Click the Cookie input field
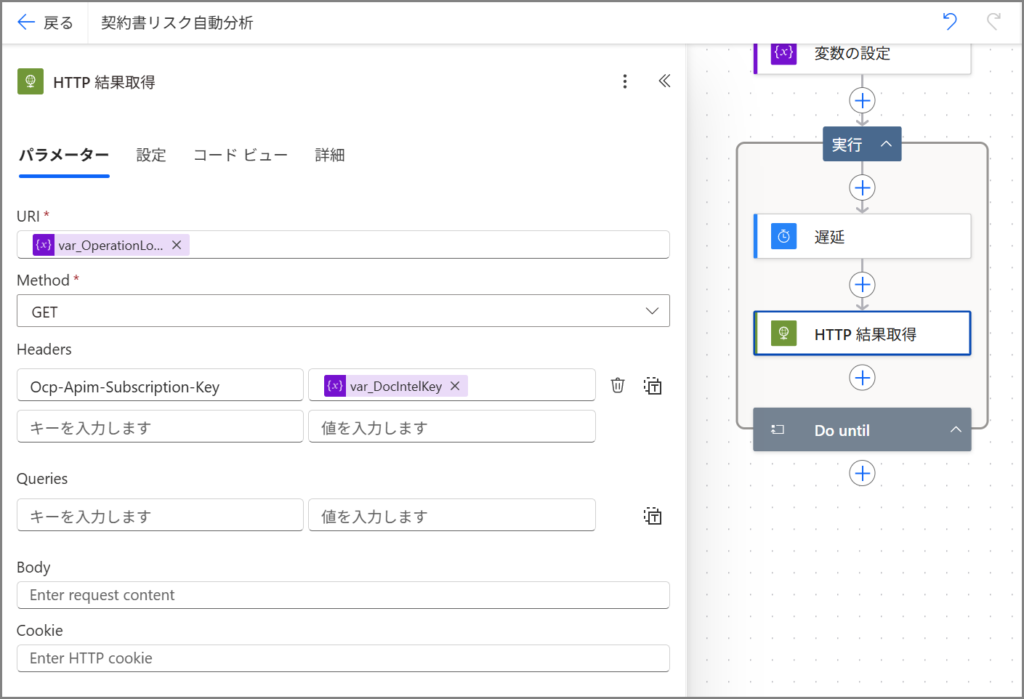Viewport: 1024px width, 699px height. coord(343,658)
